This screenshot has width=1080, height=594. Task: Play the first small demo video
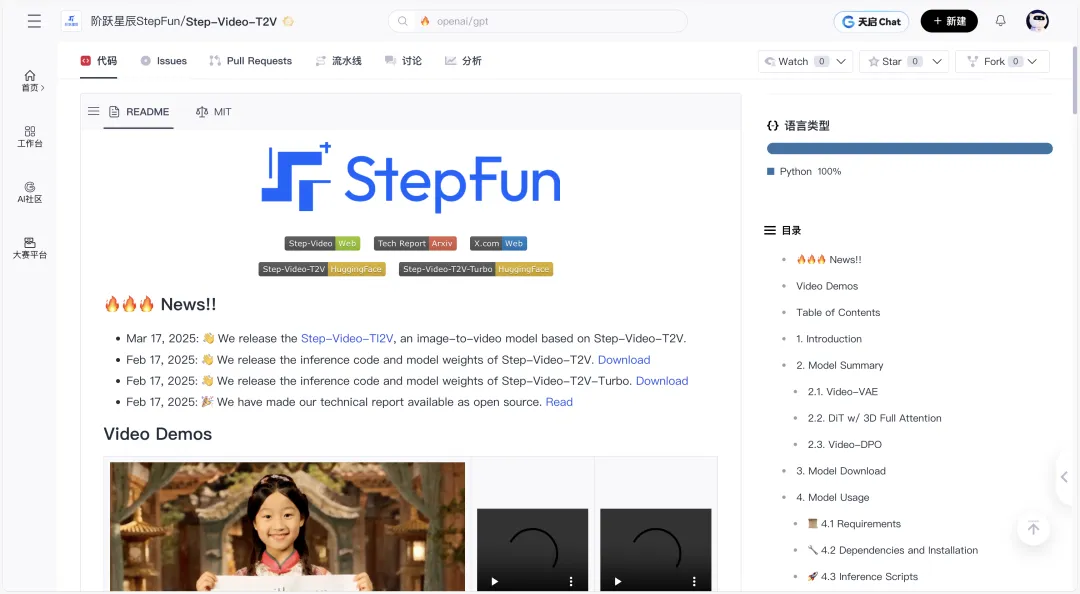point(495,581)
